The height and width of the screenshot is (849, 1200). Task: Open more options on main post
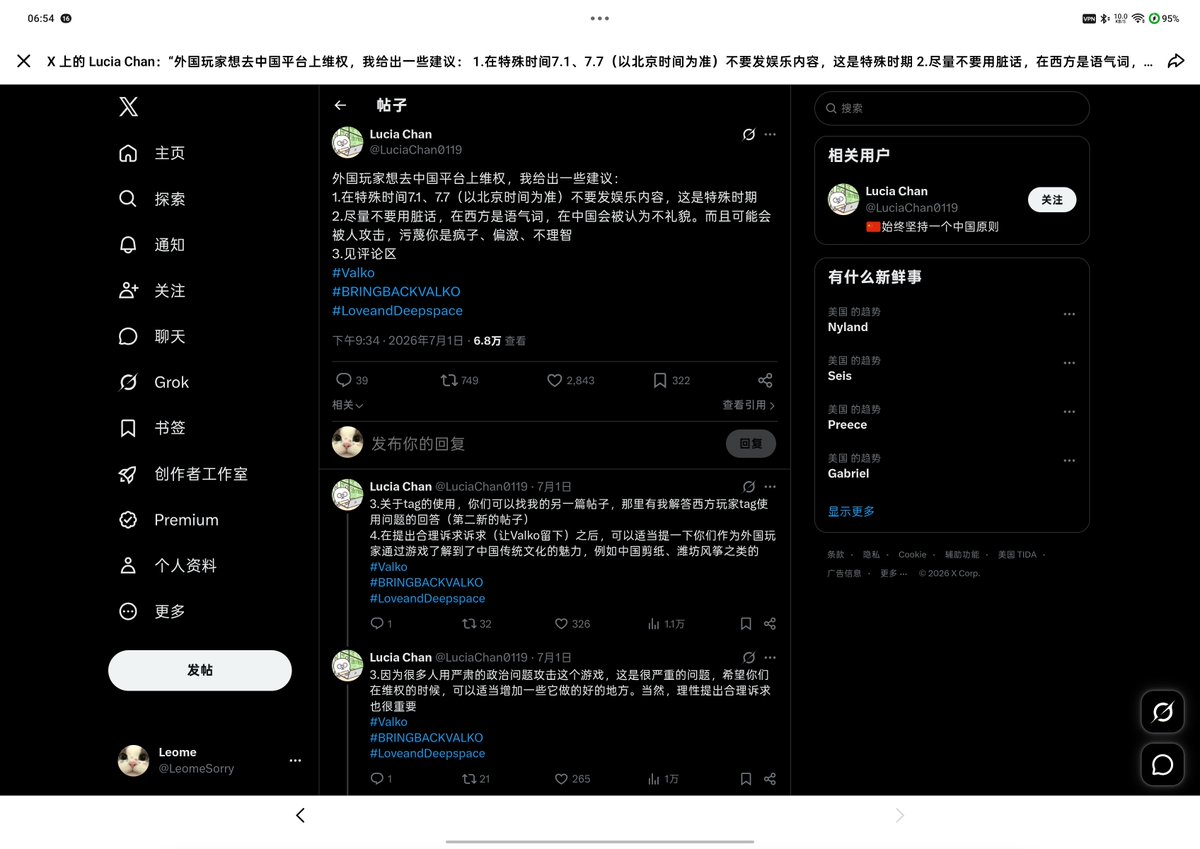770,134
